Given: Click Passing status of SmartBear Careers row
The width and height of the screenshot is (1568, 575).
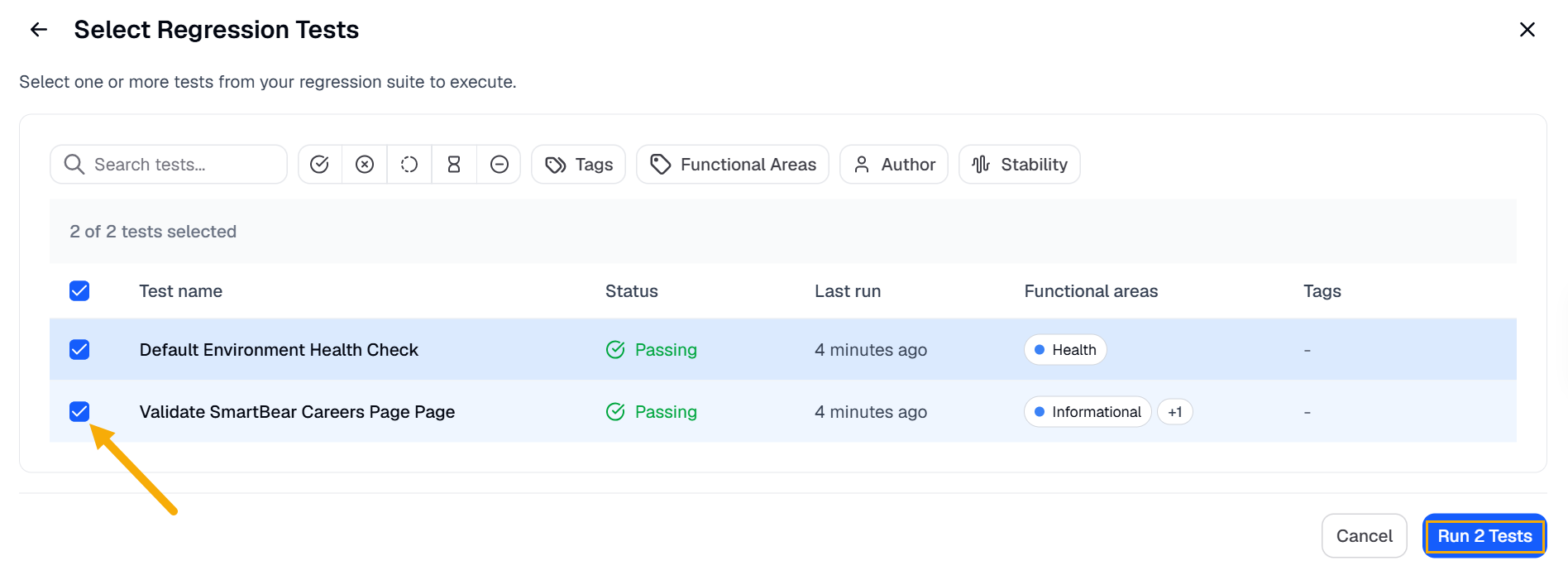Looking at the screenshot, I should 652,412.
